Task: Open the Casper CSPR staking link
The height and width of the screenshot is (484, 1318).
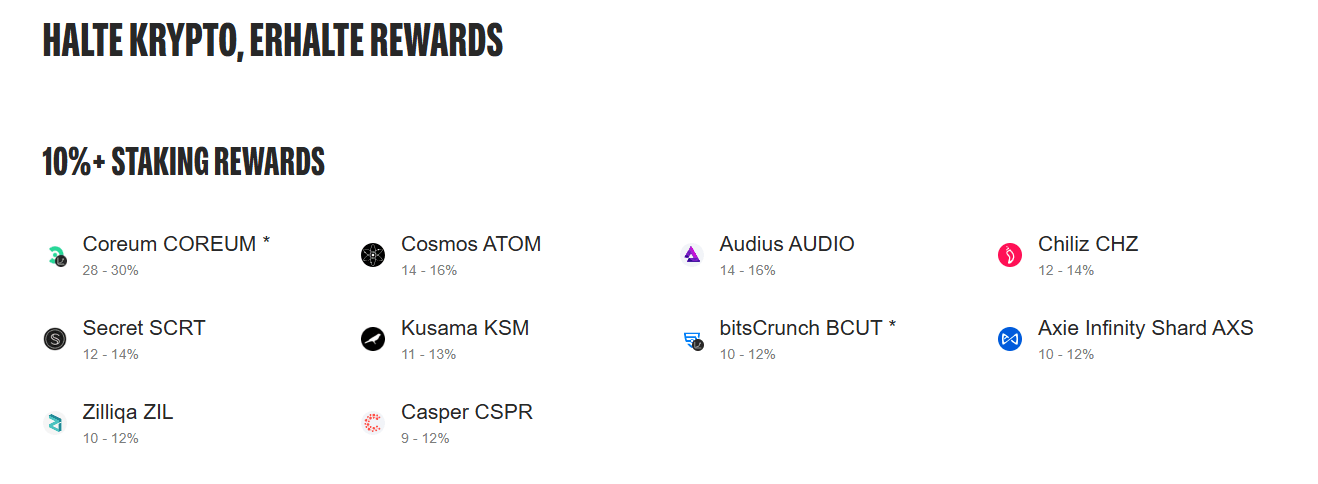Action: (467, 412)
